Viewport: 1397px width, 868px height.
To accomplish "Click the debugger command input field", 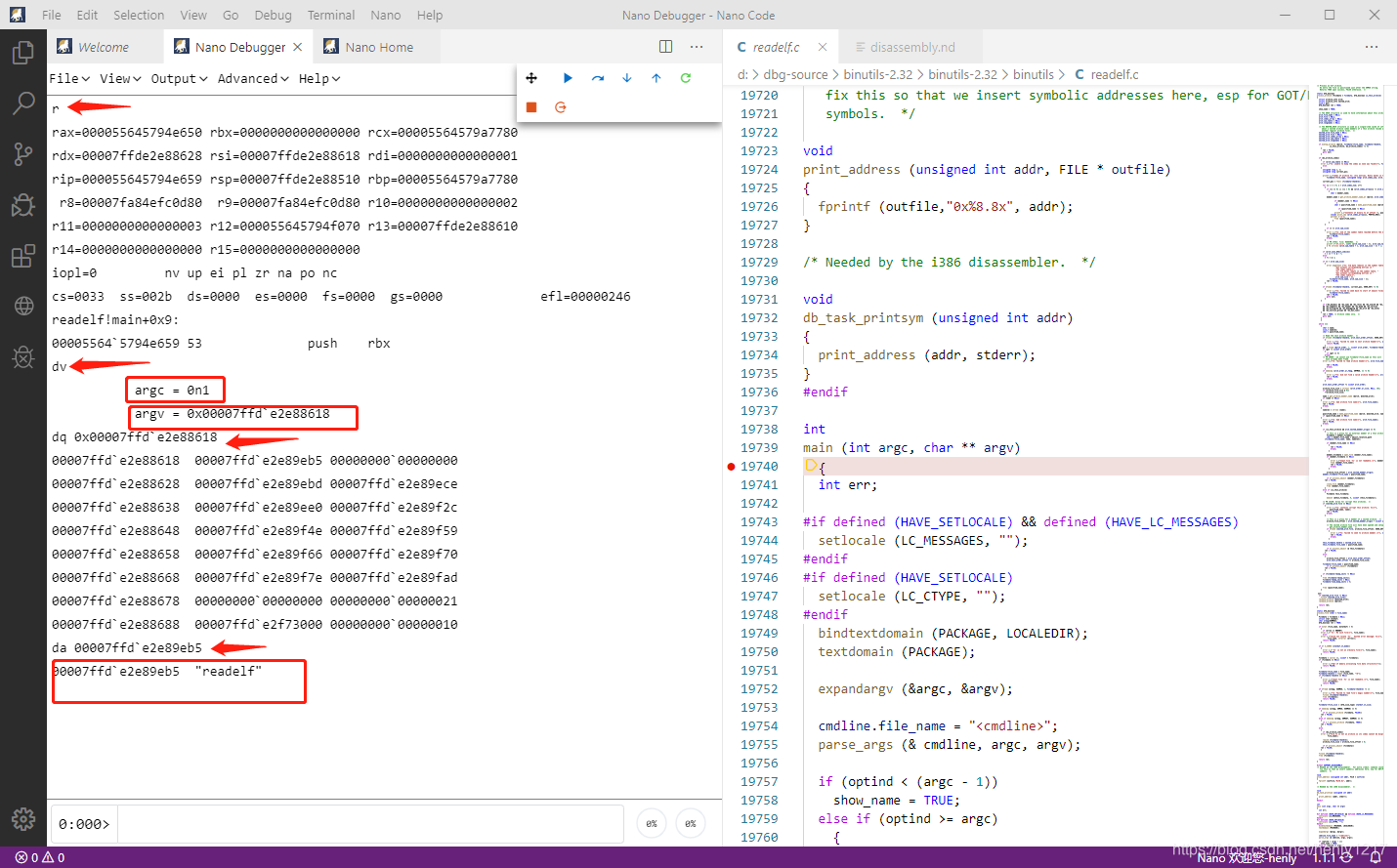I will pos(369,824).
